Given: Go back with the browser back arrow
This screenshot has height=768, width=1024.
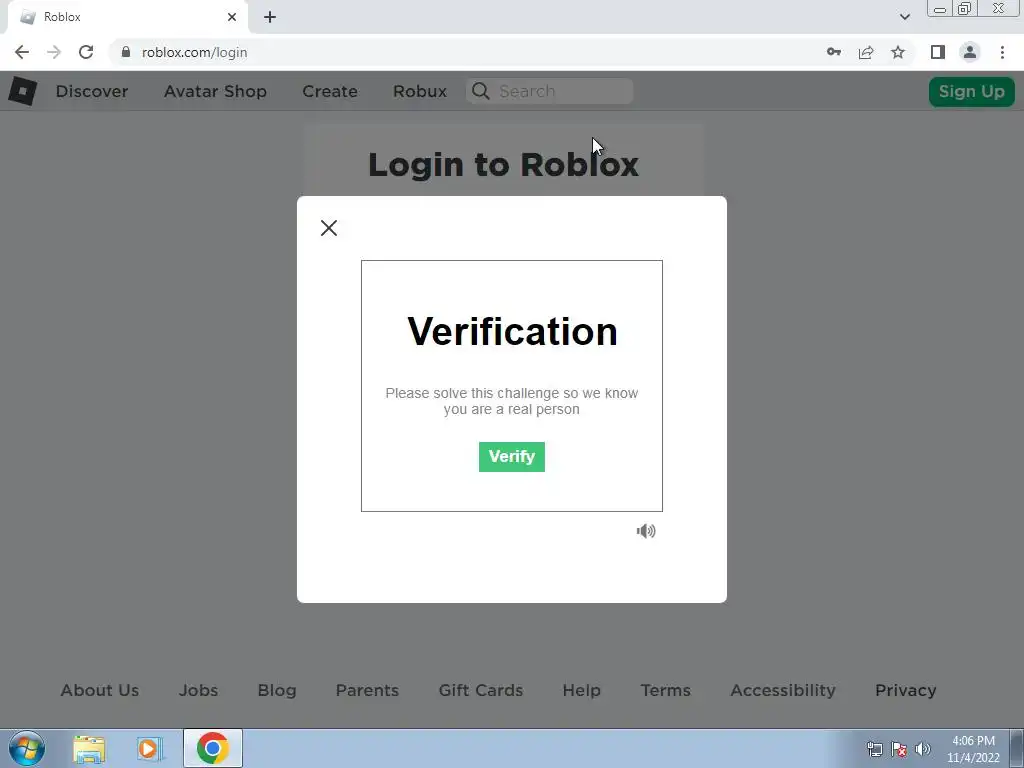Looking at the screenshot, I should [x=22, y=52].
